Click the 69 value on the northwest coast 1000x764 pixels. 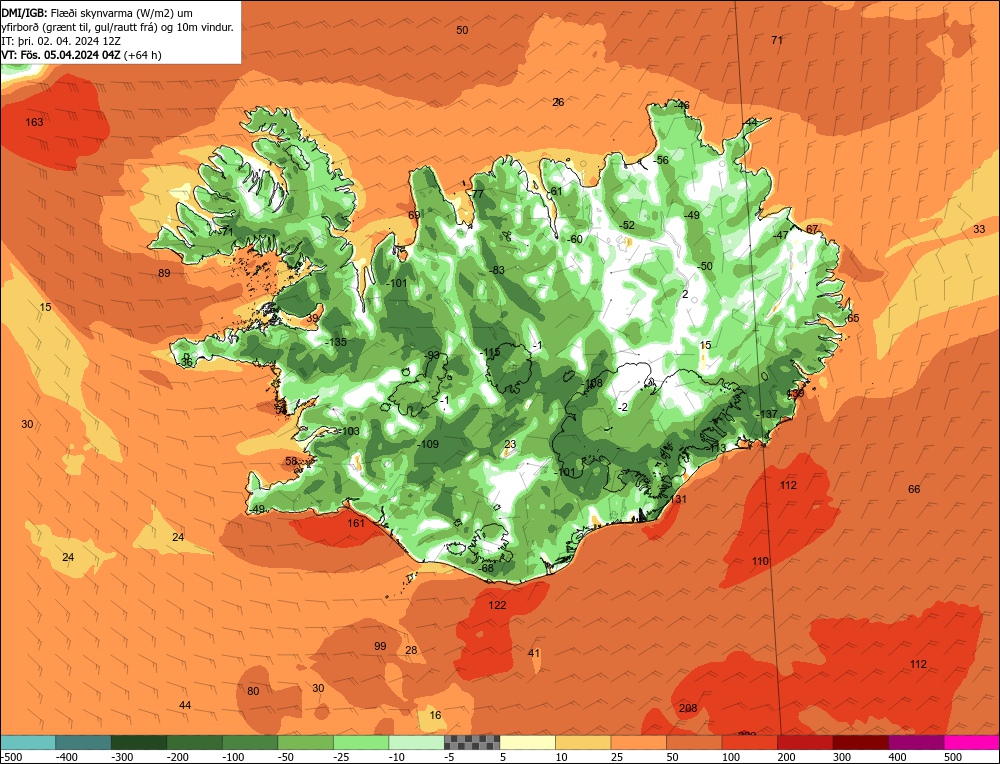pyautogui.click(x=414, y=215)
